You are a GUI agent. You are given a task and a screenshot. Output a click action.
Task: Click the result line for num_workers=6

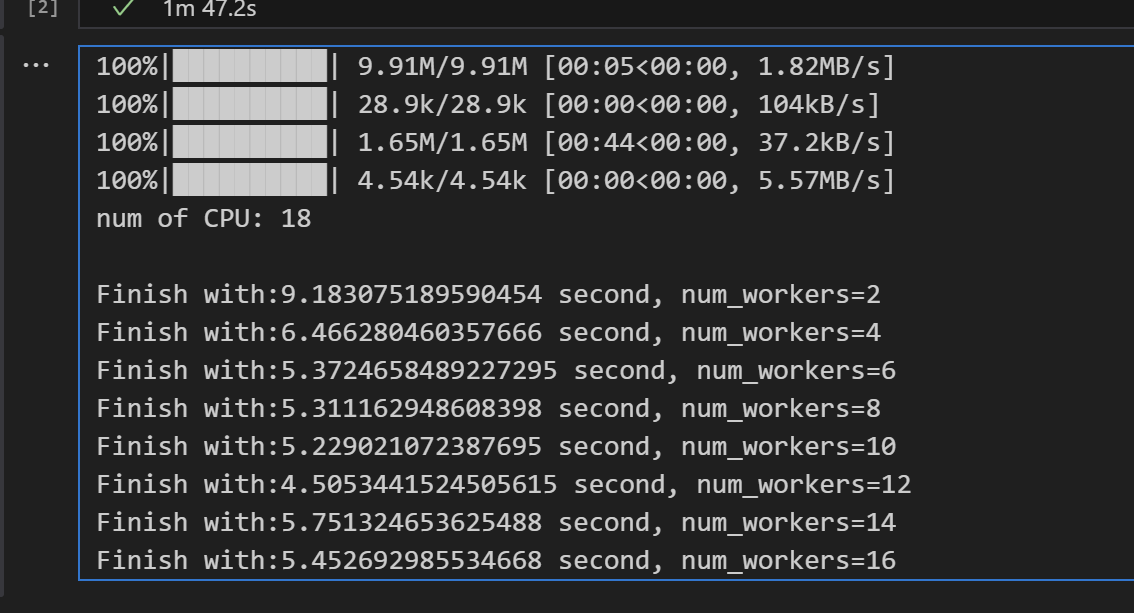tap(496, 371)
